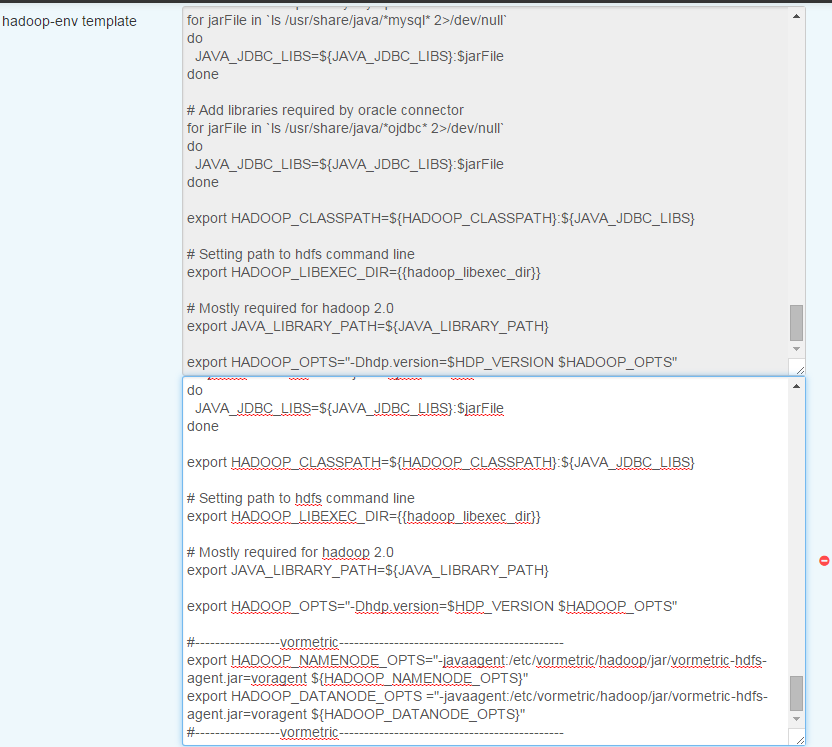
Task: Click the hadoop-env template label
Action: [69, 21]
